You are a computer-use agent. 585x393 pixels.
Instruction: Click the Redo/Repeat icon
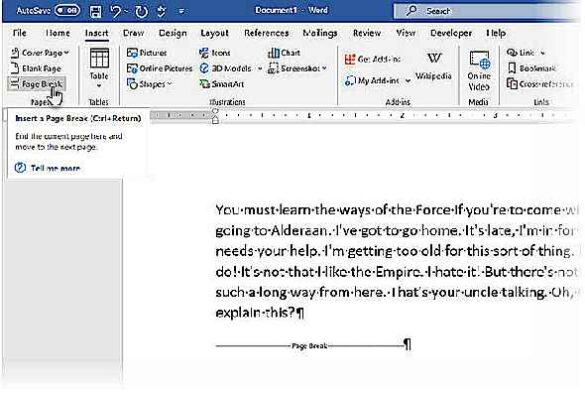[141, 11]
